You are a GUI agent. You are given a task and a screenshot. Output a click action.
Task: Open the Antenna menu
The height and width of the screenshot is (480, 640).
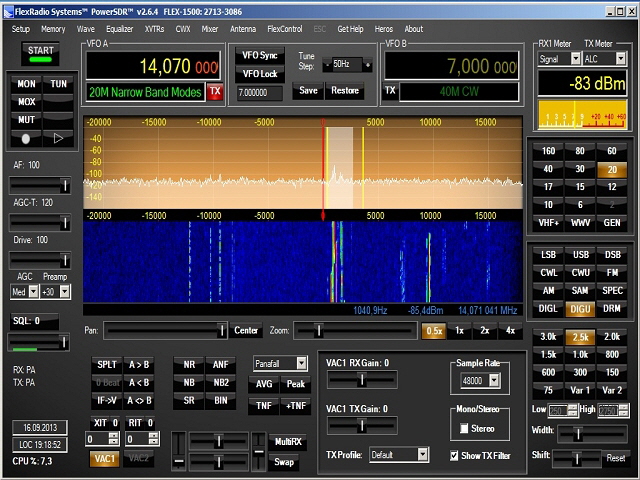coord(243,29)
